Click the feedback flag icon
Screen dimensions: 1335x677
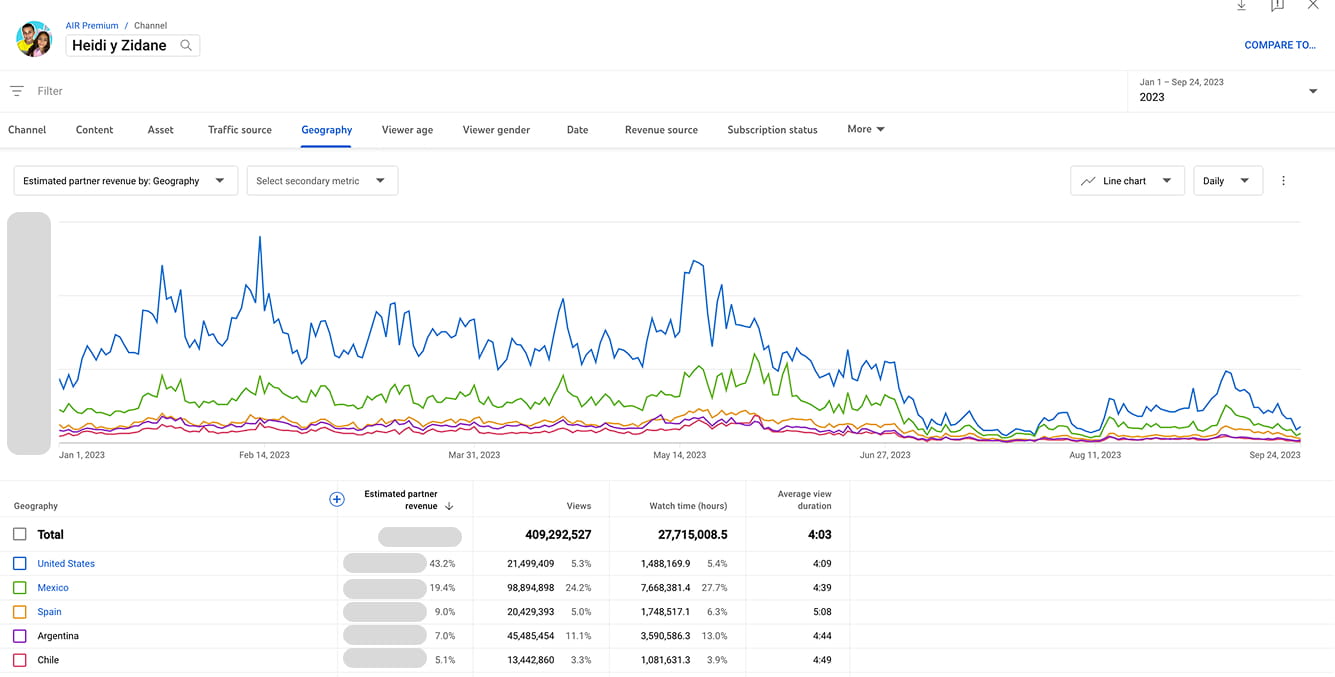coord(1277,6)
